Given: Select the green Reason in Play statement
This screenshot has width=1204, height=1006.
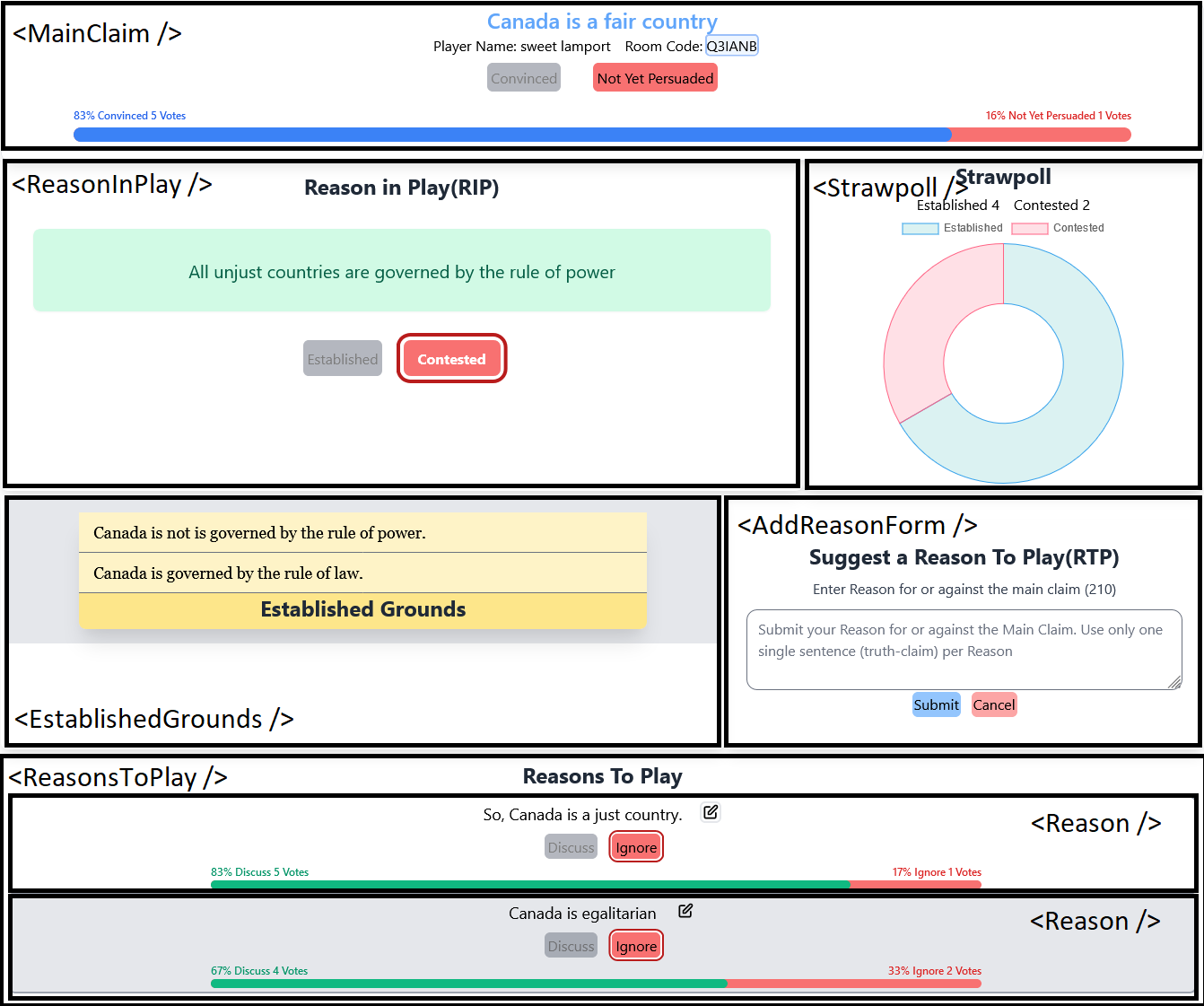Looking at the screenshot, I should coord(402,271).
